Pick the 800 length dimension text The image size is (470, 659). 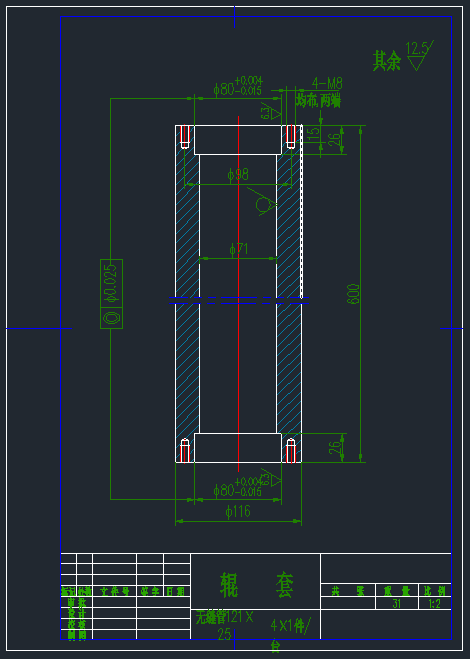click(x=353, y=294)
